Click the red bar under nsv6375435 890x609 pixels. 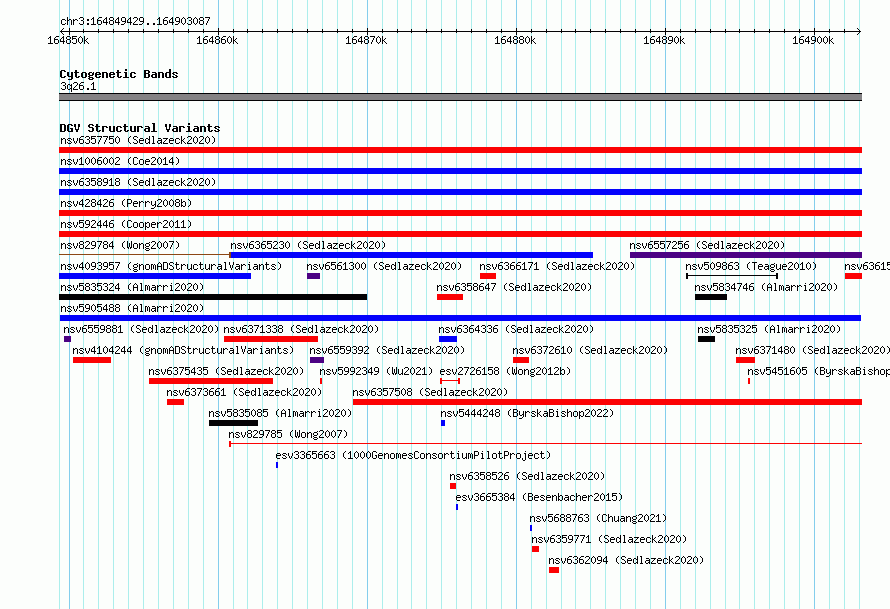click(211, 381)
